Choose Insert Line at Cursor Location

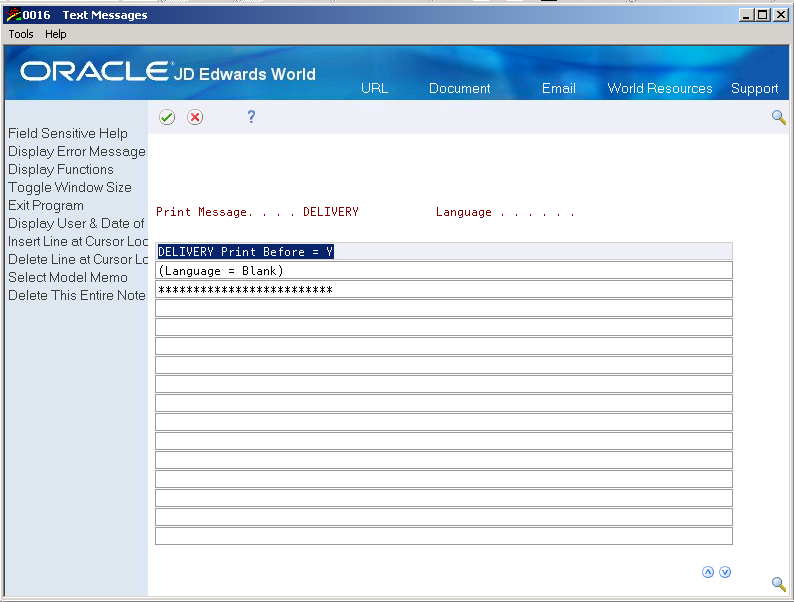pos(78,241)
